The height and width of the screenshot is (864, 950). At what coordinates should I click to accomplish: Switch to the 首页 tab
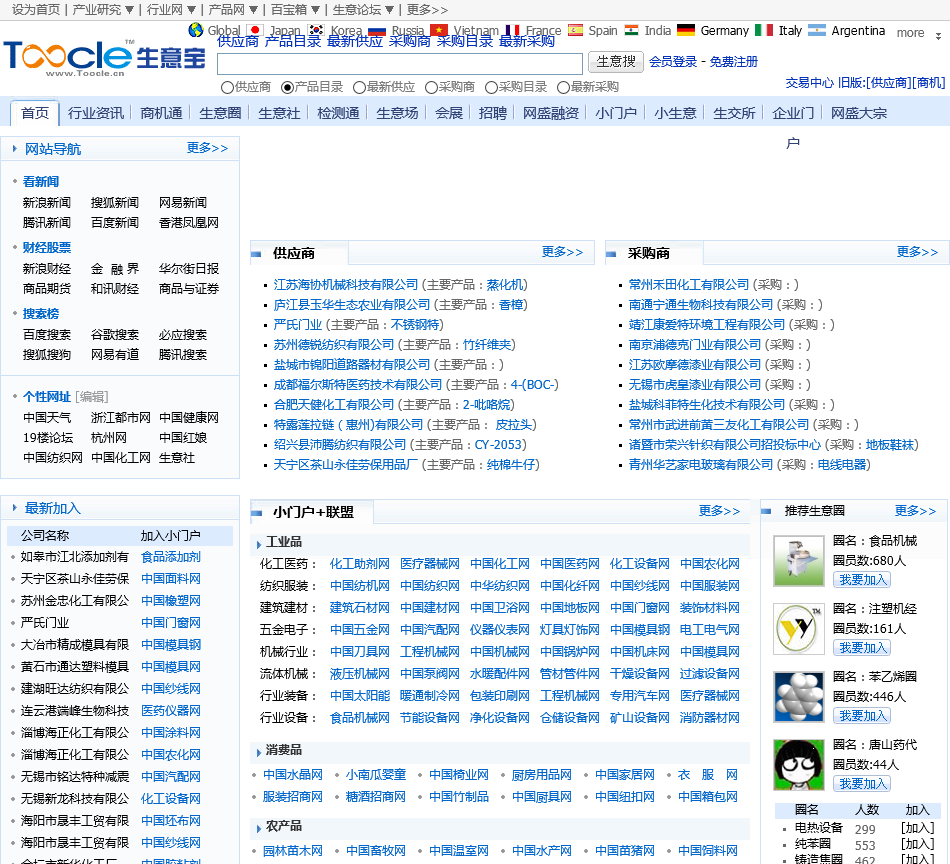pos(35,113)
